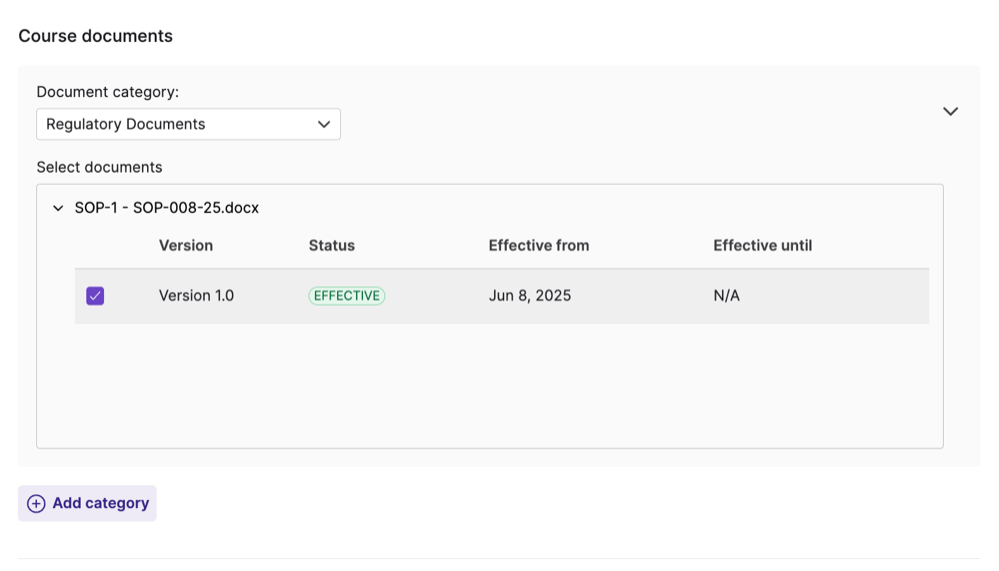Click the Document category label
The width and height of the screenshot is (999, 571).
(x=107, y=92)
